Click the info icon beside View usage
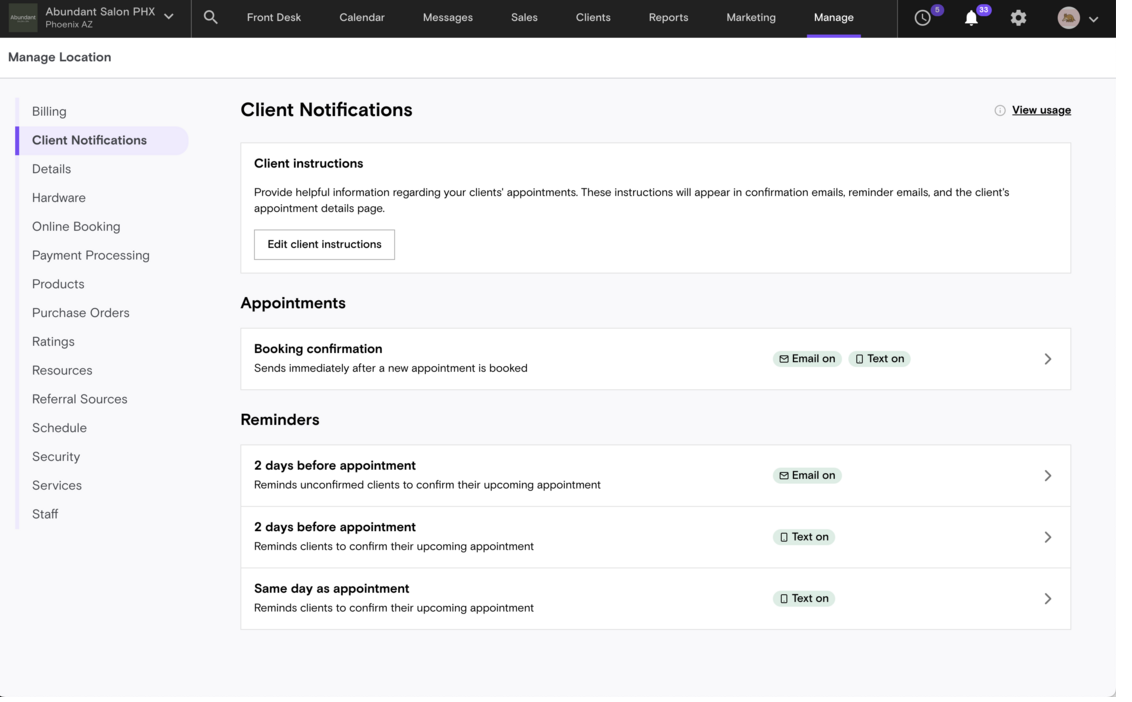The height and width of the screenshot is (702, 1132). [x=1000, y=111]
